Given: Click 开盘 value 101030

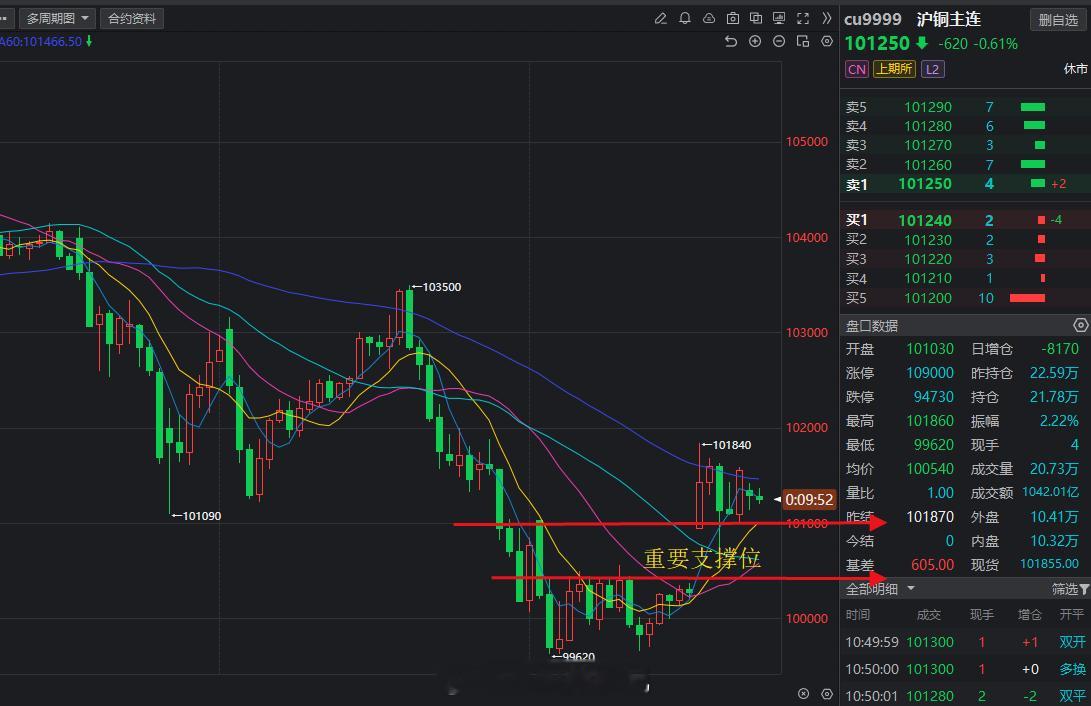Looking at the screenshot, I should click(x=930, y=349).
